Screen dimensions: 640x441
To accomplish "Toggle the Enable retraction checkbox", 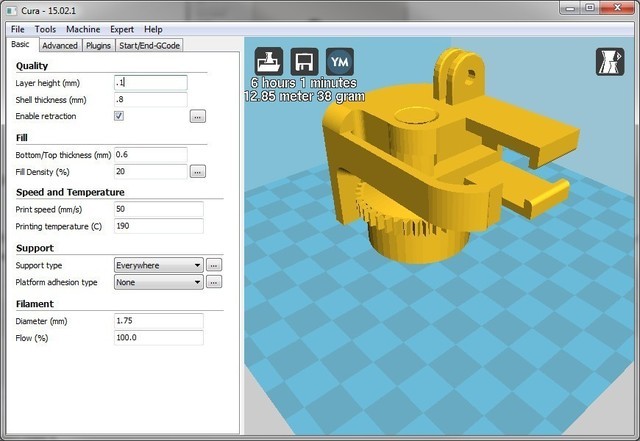I will (119, 116).
